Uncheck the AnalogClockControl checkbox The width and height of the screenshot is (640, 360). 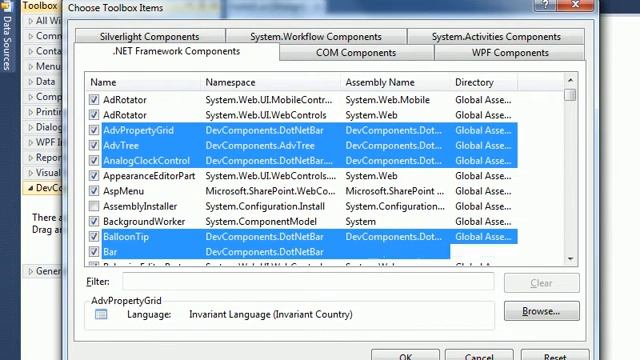point(94,160)
